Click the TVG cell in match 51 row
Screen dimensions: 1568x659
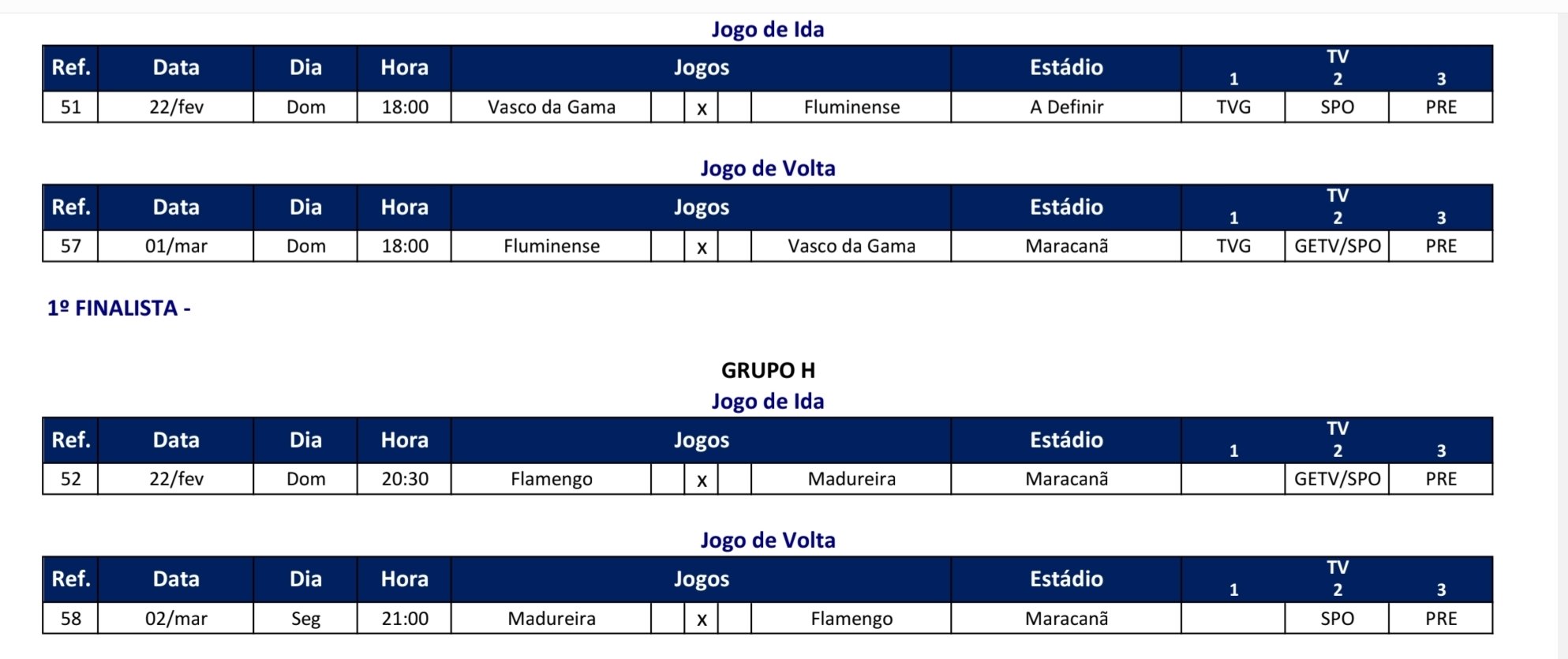pos(1233,107)
